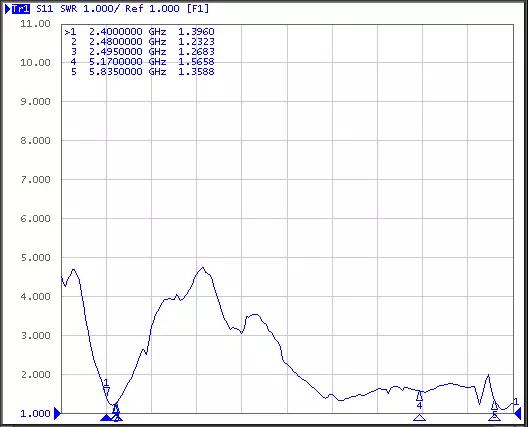Click marker 4's stimulus triangle on bottom axis
The image size is (528, 427).
(419, 418)
